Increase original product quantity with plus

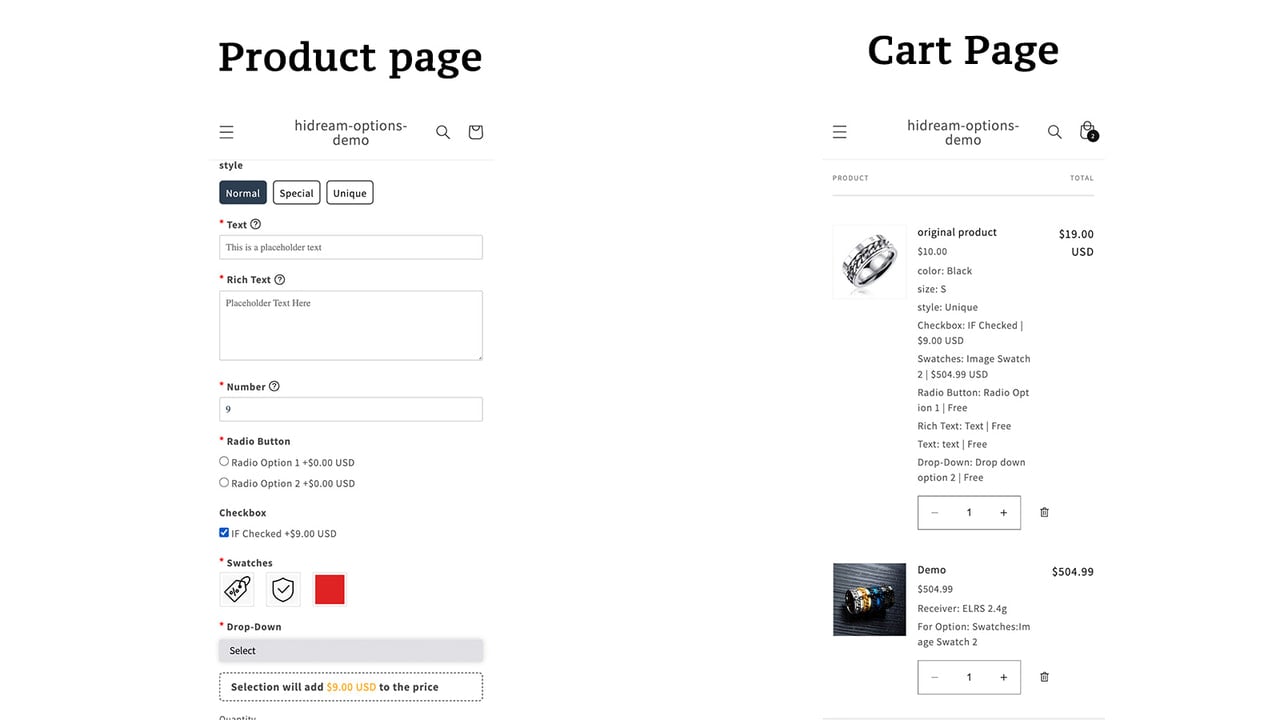(1003, 513)
